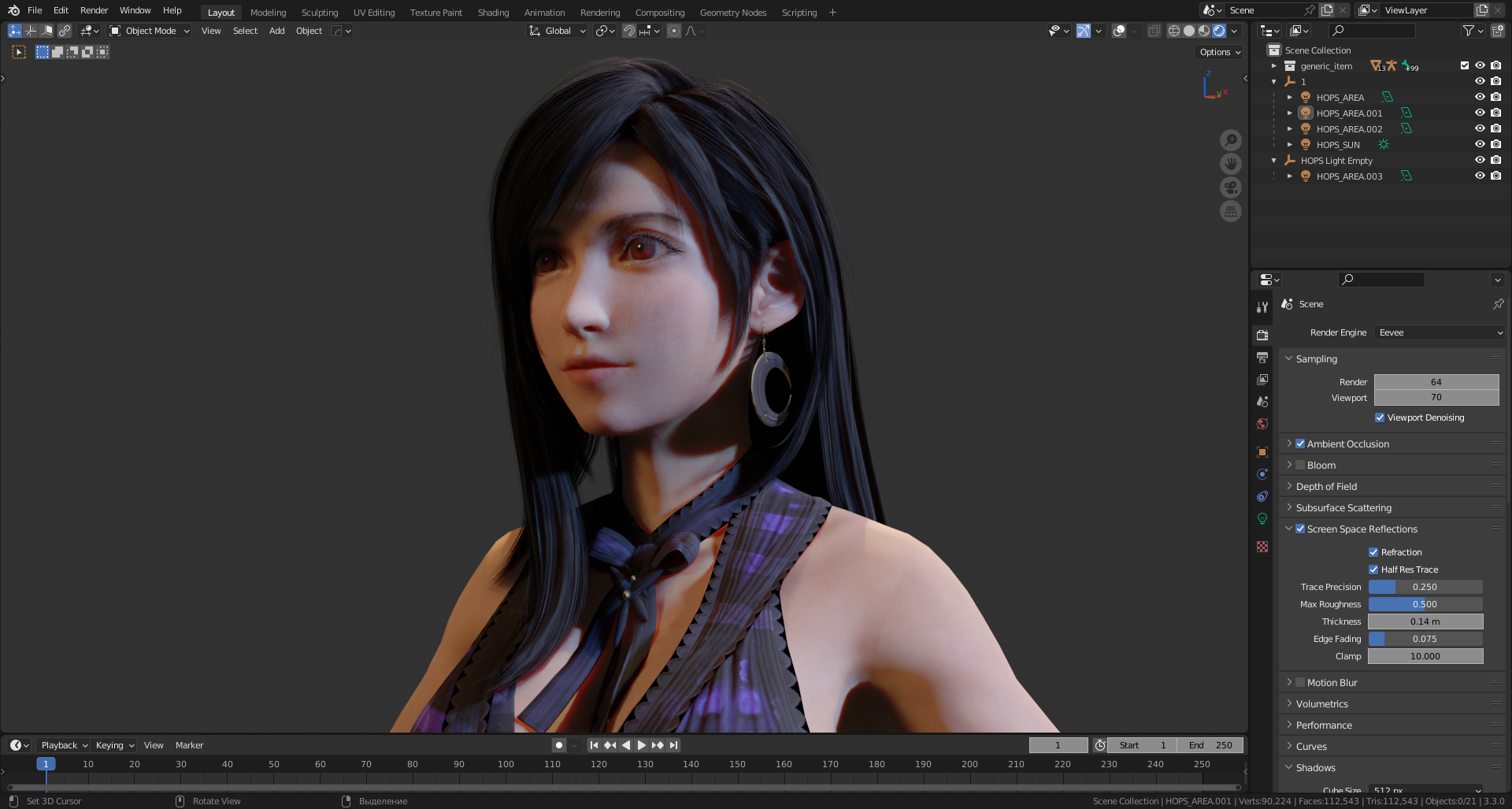Open the World properties tab icon

(1262, 424)
